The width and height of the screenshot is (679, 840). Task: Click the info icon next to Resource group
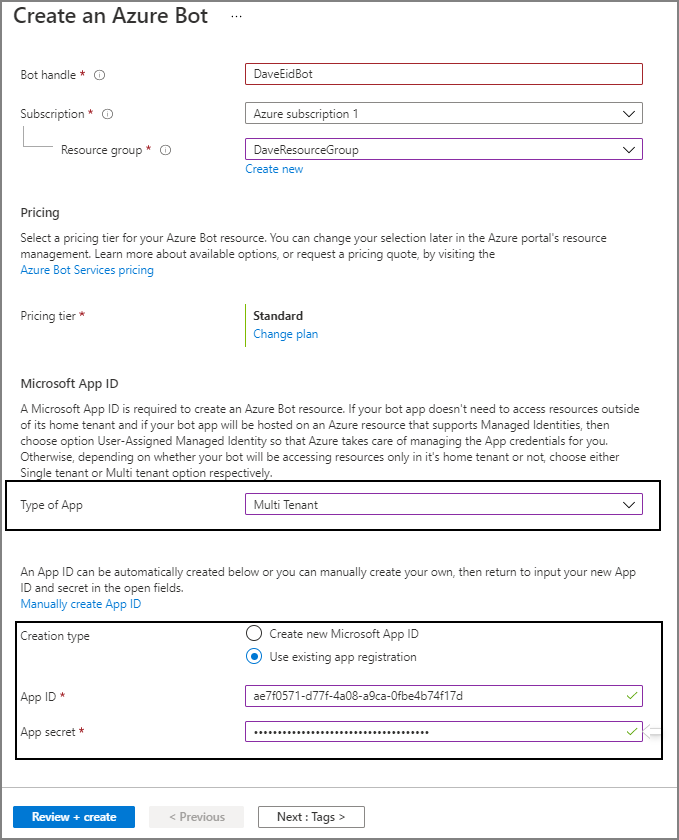[x=164, y=150]
